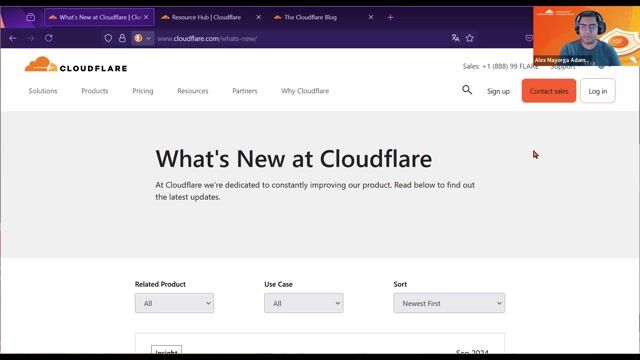Open the Partners menu

(x=245, y=91)
